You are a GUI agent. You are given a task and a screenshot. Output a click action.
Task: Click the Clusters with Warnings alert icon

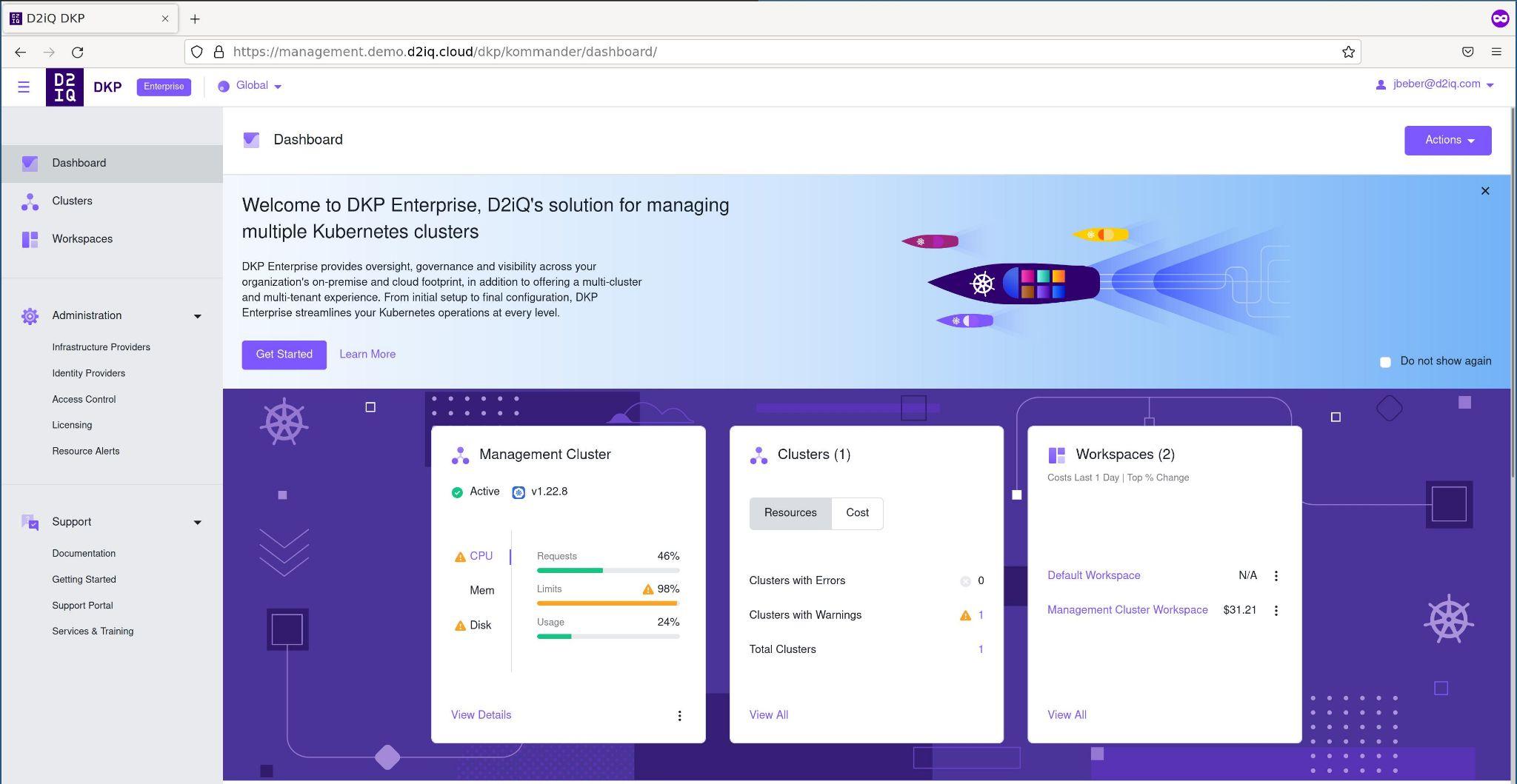tap(965, 615)
